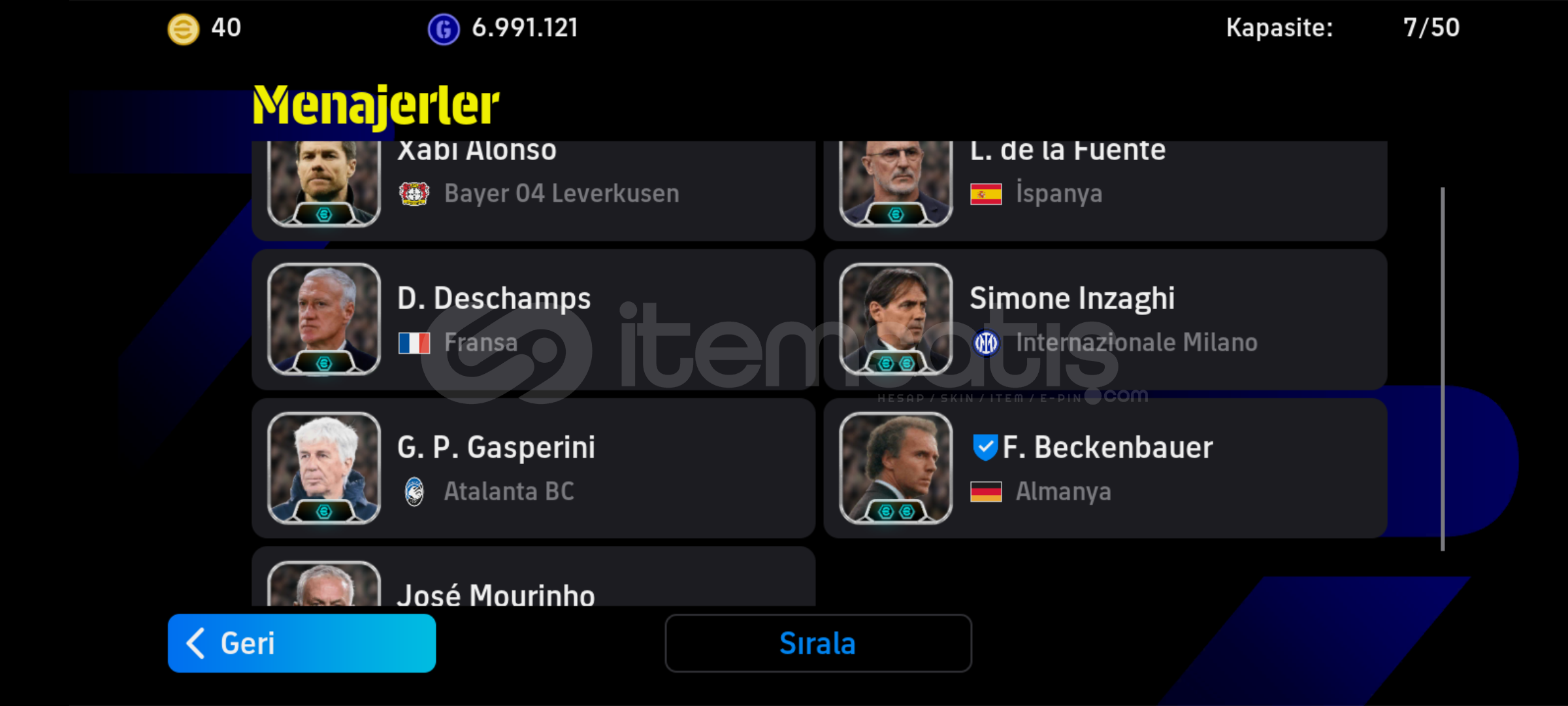
Task: Select D. Deschamps manager portrait
Action: pyautogui.click(x=324, y=319)
